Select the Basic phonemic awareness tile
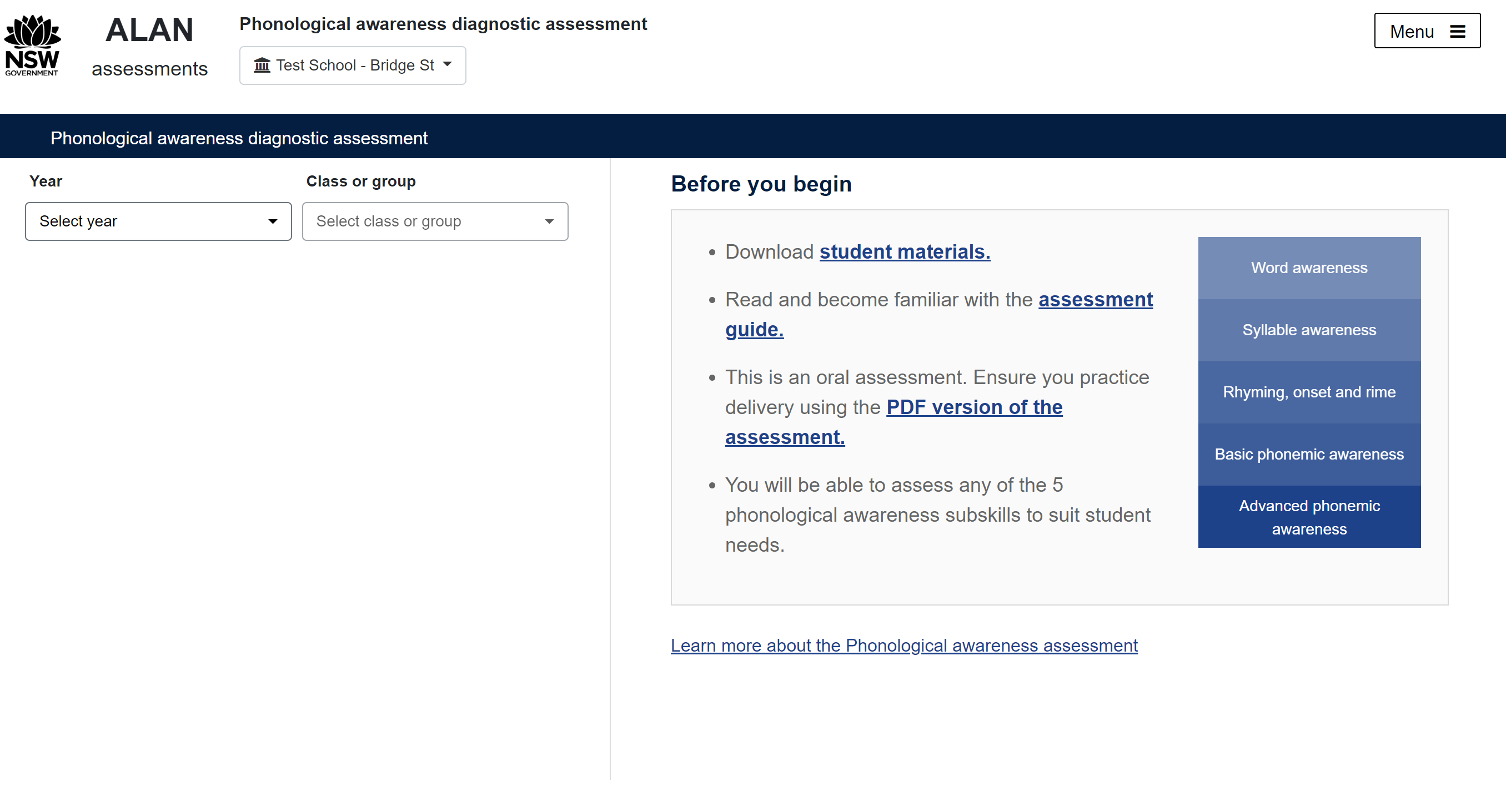 tap(1309, 455)
